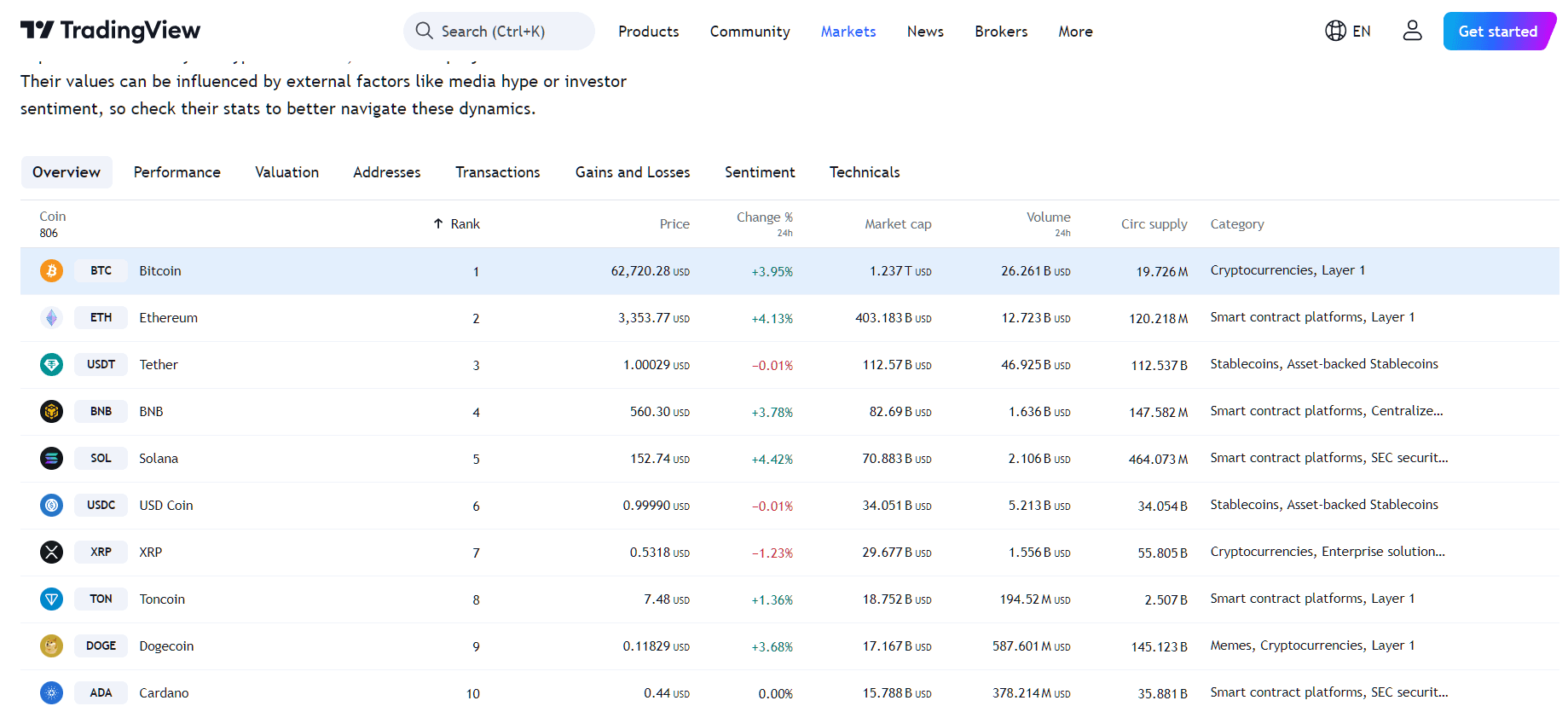Click the Solana coin logo

pyautogui.click(x=51, y=459)
